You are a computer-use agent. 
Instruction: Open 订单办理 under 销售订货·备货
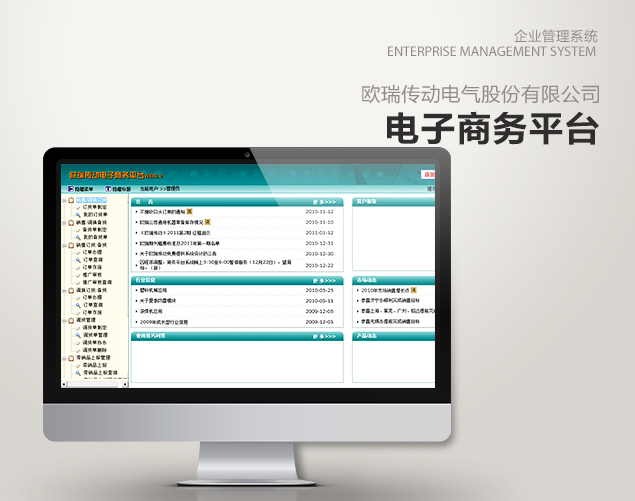point(93,252)
